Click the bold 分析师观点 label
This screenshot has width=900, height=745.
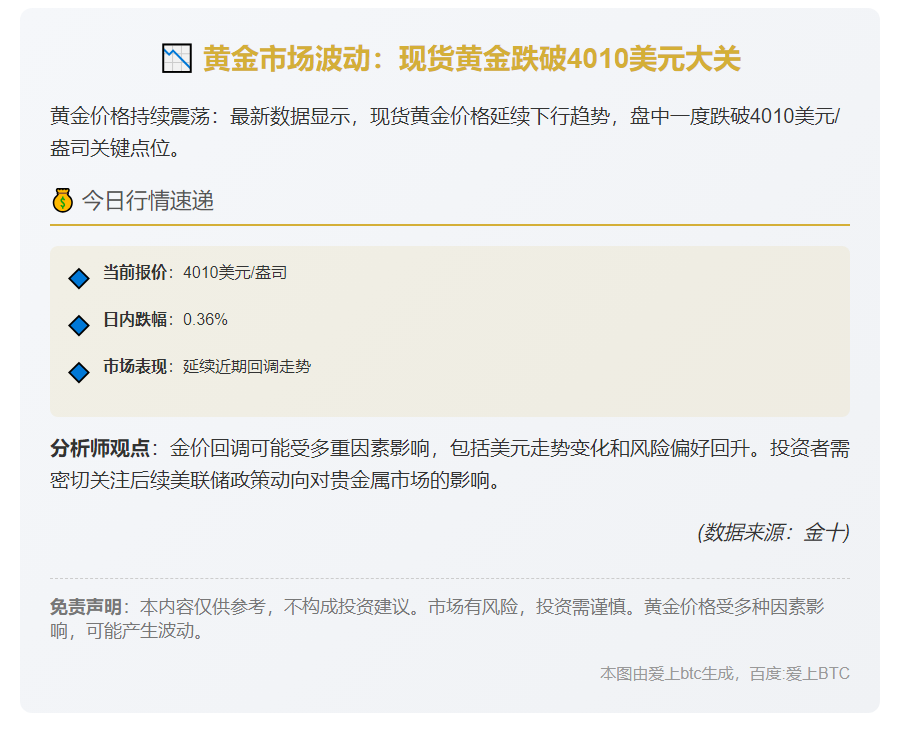[100, 448]
